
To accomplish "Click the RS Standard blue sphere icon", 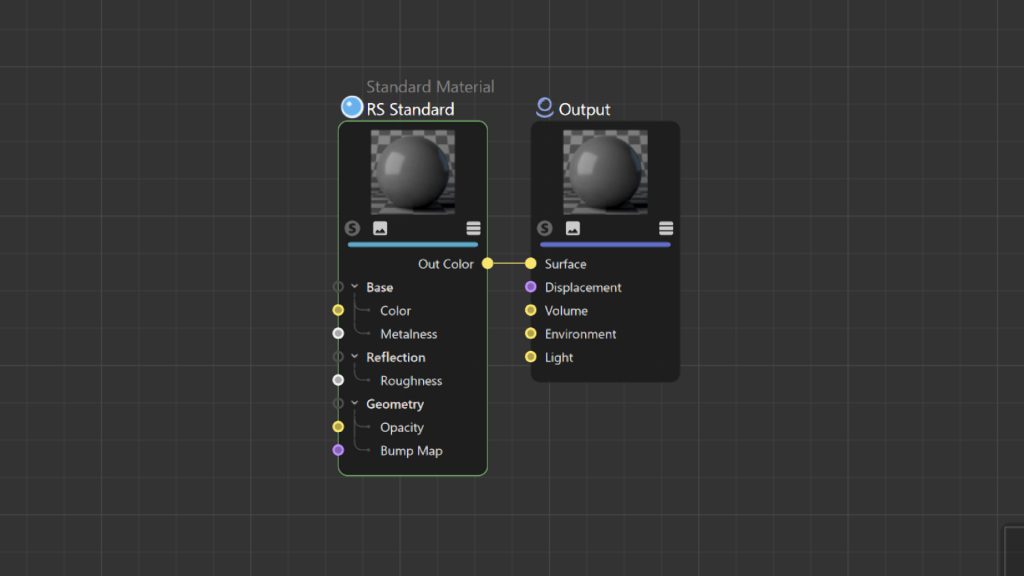I will (x=350, y=106).
